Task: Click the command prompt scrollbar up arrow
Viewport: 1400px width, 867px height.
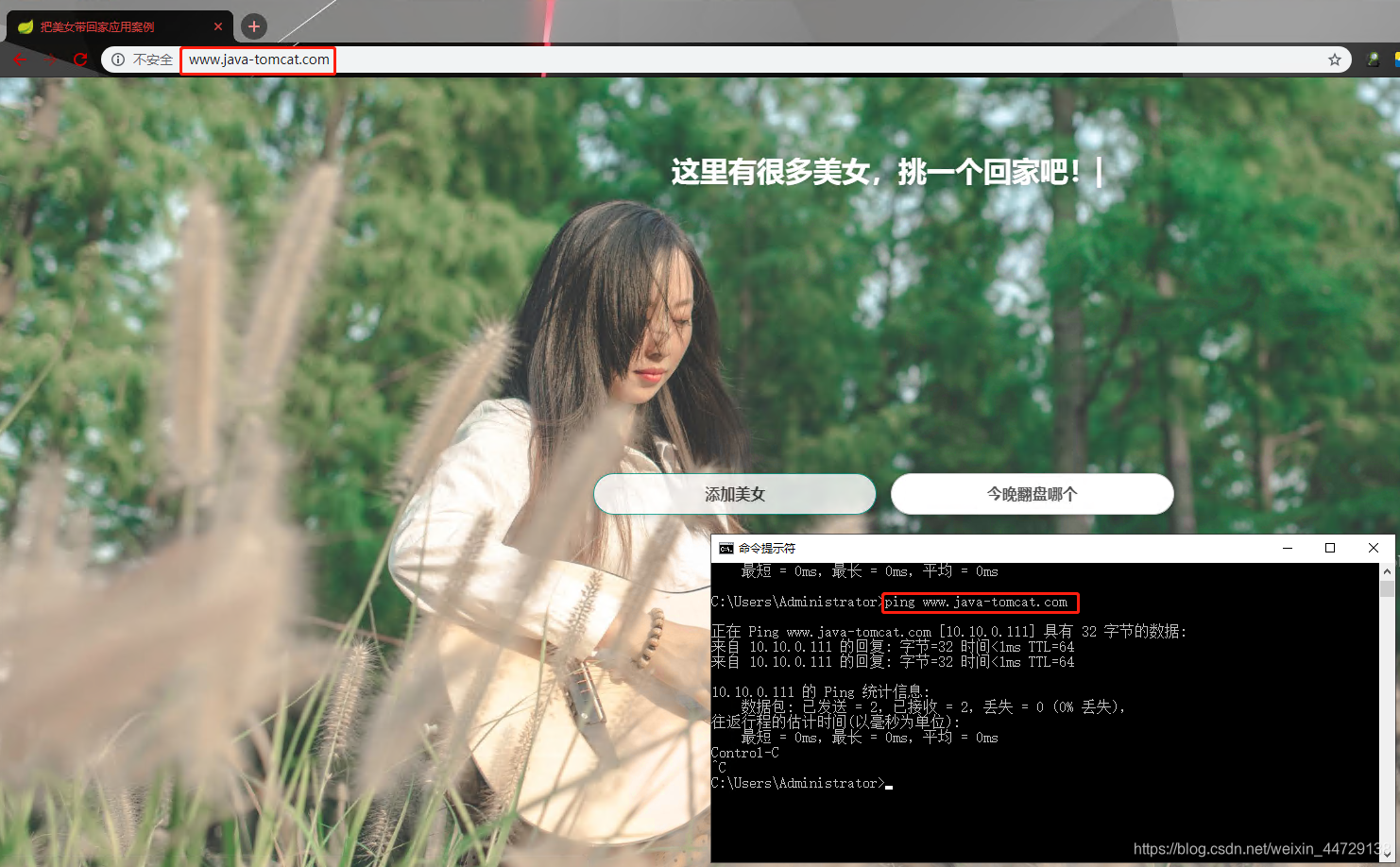Action: pos(1387,571)
